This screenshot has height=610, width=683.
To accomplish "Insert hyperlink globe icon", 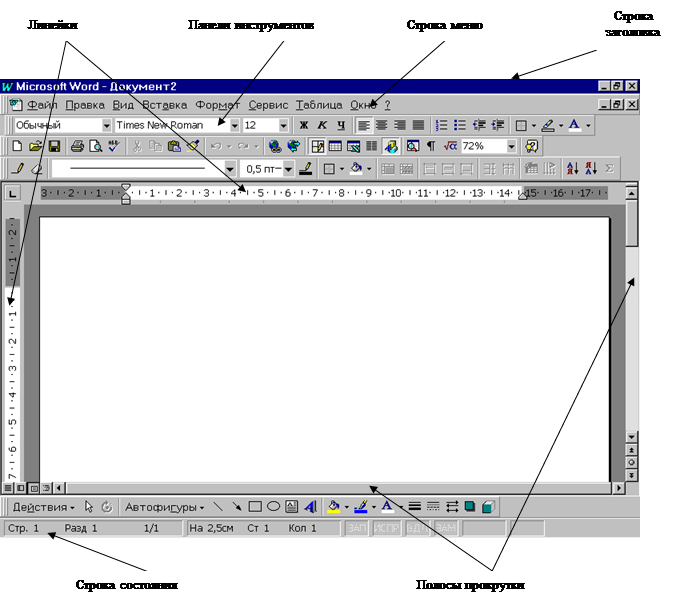I will click(x=275, y=146).
